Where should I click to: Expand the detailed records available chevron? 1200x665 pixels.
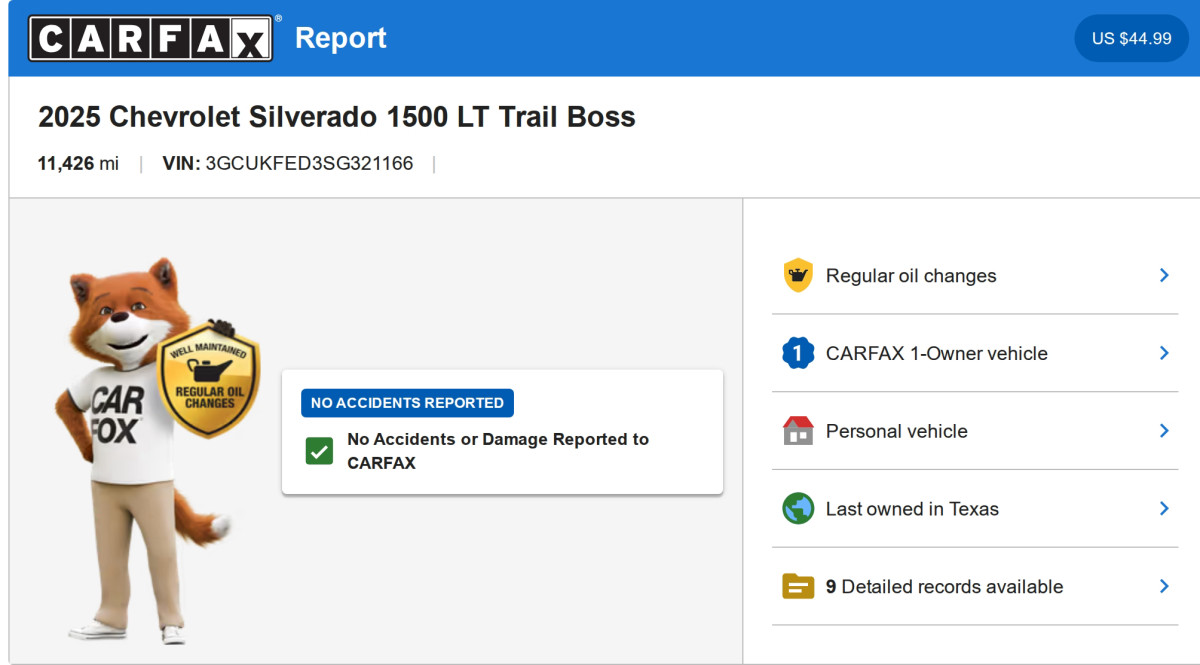(x=1164, y=587)
